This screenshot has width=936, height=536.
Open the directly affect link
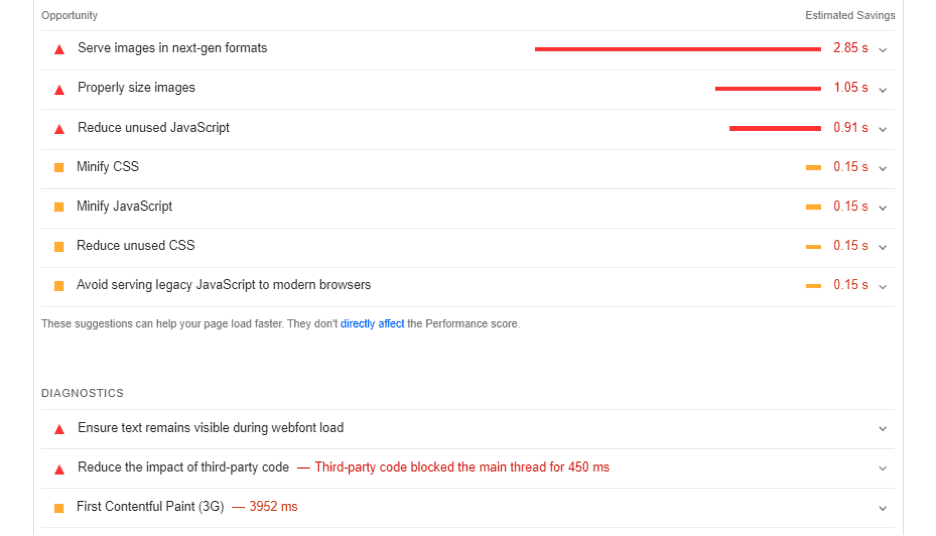(372, 324)
